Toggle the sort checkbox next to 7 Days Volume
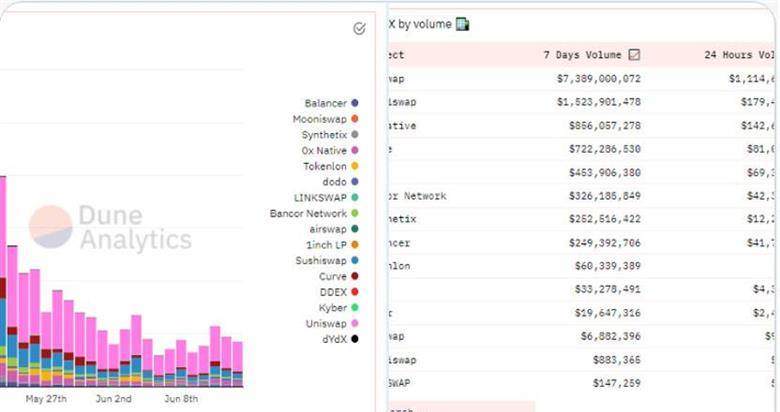780x412 pixels. tap(634, 55)
